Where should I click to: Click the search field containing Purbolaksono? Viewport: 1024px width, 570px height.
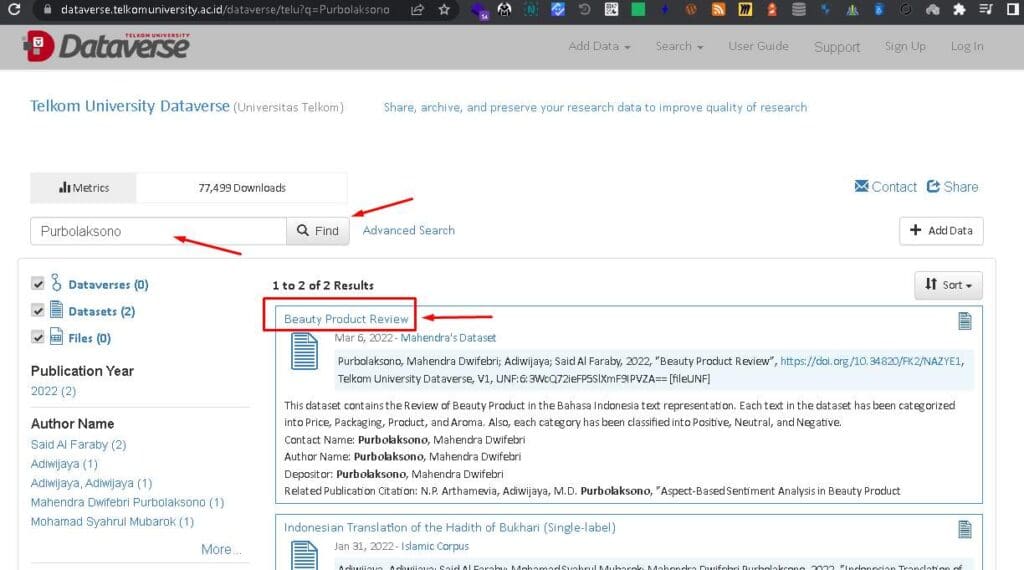158,231
